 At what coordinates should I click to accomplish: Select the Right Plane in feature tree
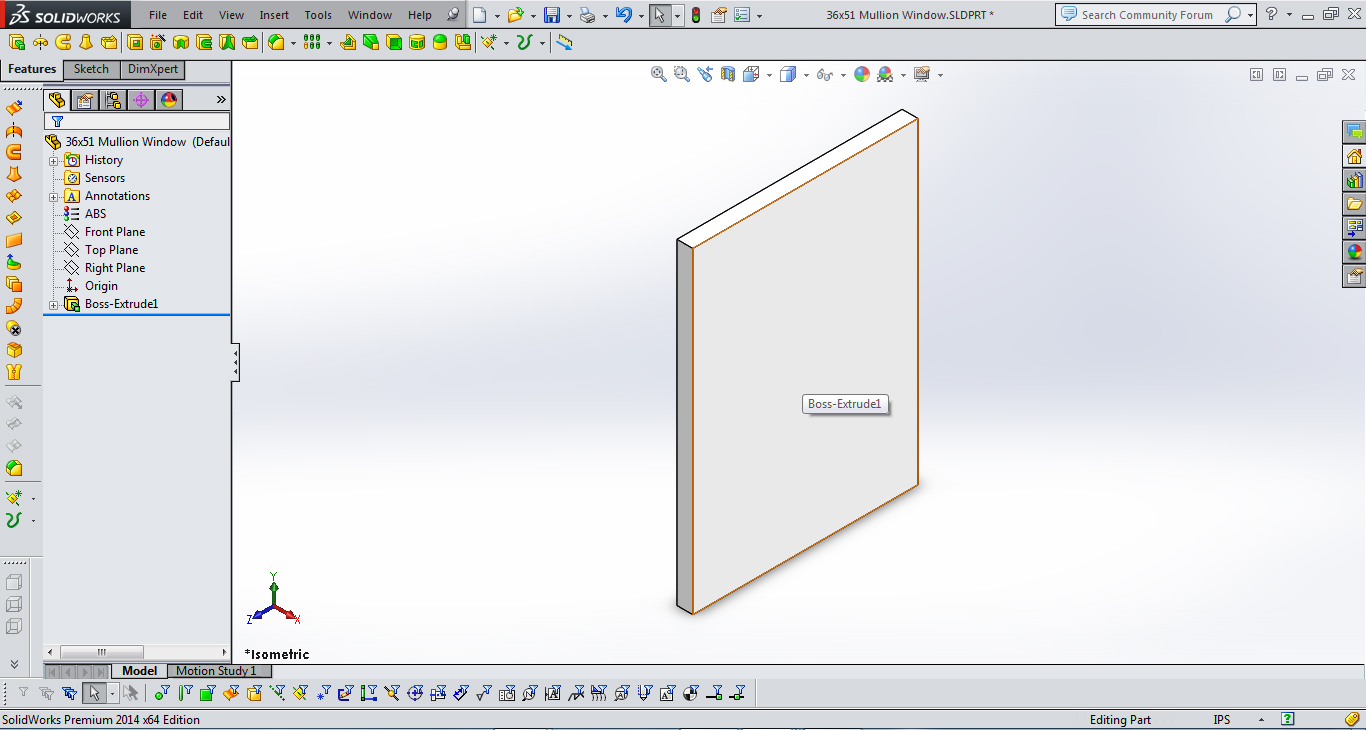pos(115,268)
